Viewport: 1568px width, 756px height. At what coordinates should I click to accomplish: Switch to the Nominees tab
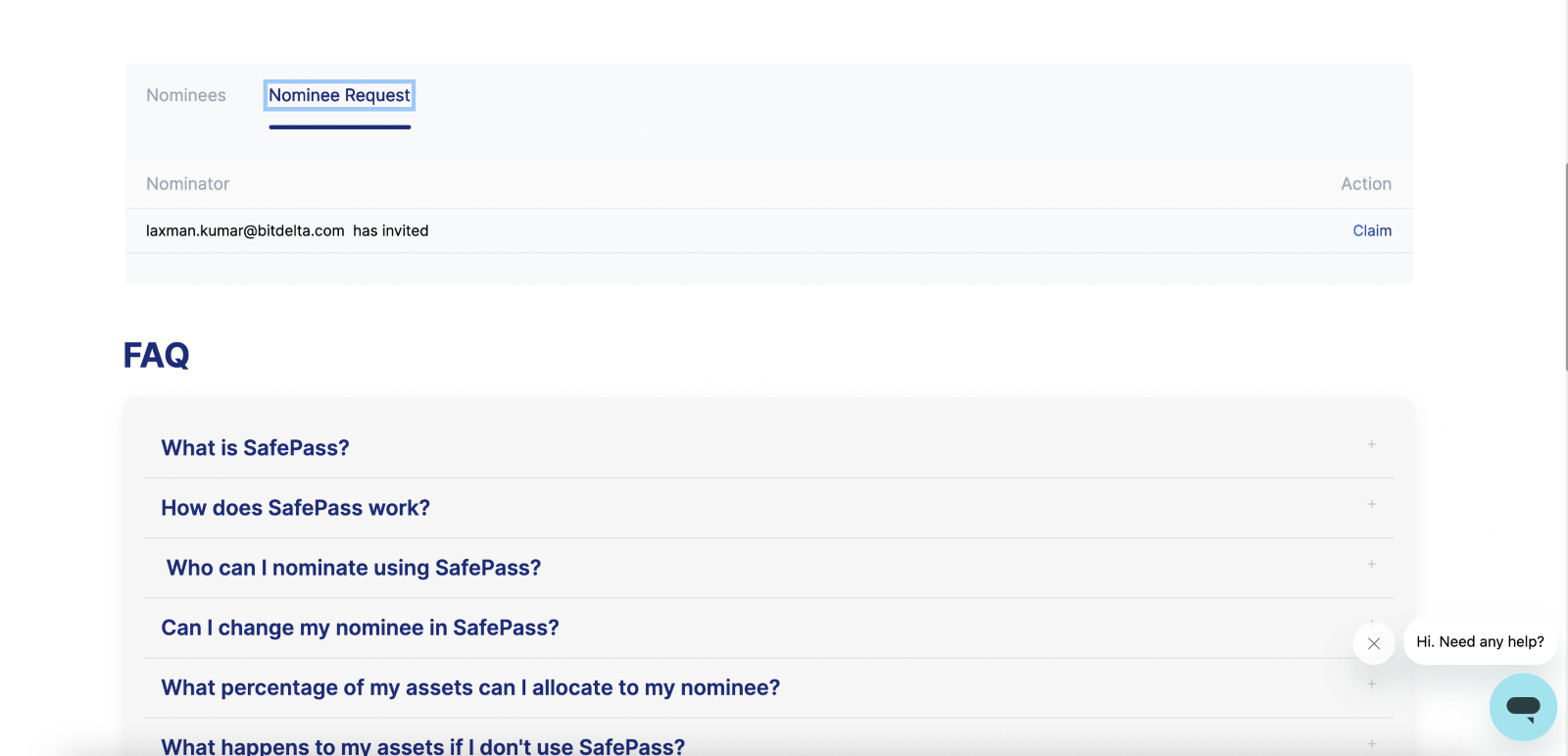[186, 95]
